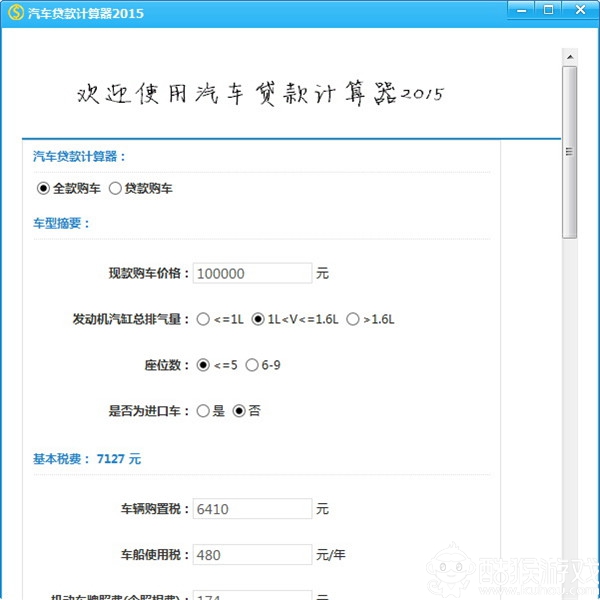600x600 pixels.
Task: Mark car as not imported with 否
Action: coord(239,411)
